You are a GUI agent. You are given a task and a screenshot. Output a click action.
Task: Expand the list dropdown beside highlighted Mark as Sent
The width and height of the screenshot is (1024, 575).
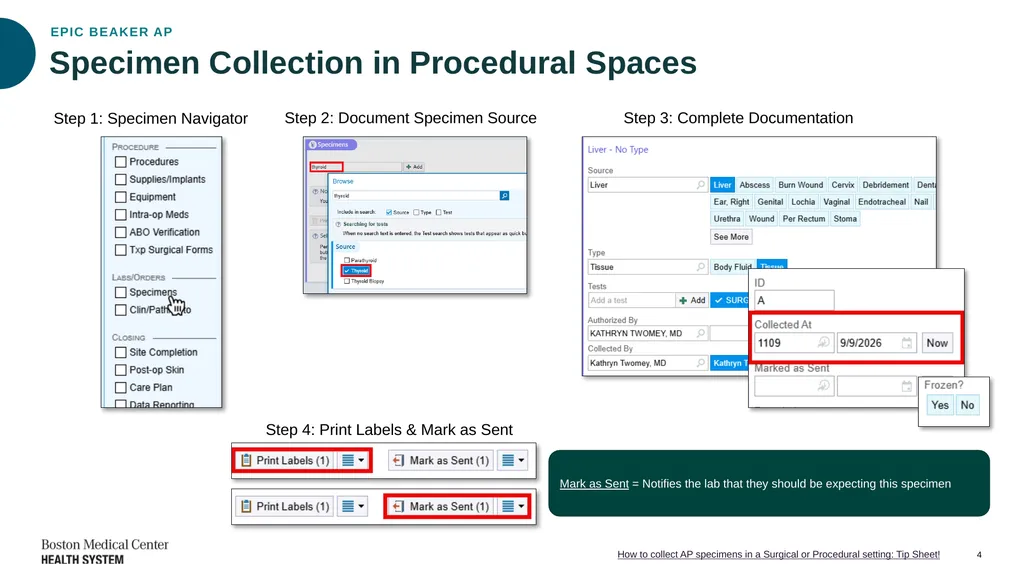513,506
